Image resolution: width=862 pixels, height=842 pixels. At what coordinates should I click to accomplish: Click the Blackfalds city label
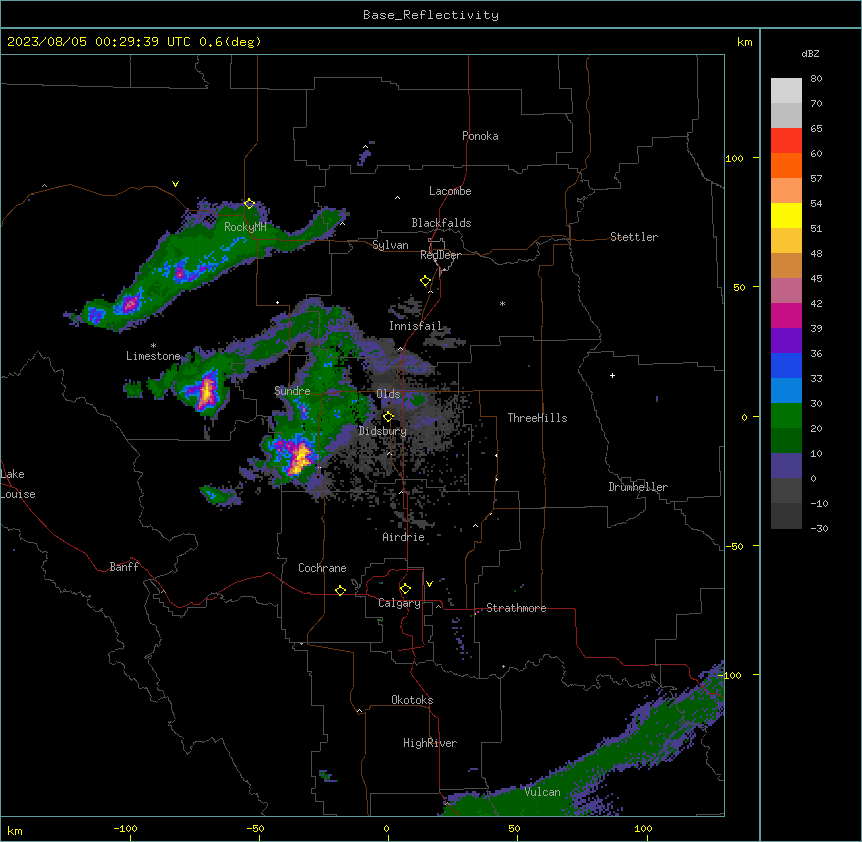click(441, 223)
